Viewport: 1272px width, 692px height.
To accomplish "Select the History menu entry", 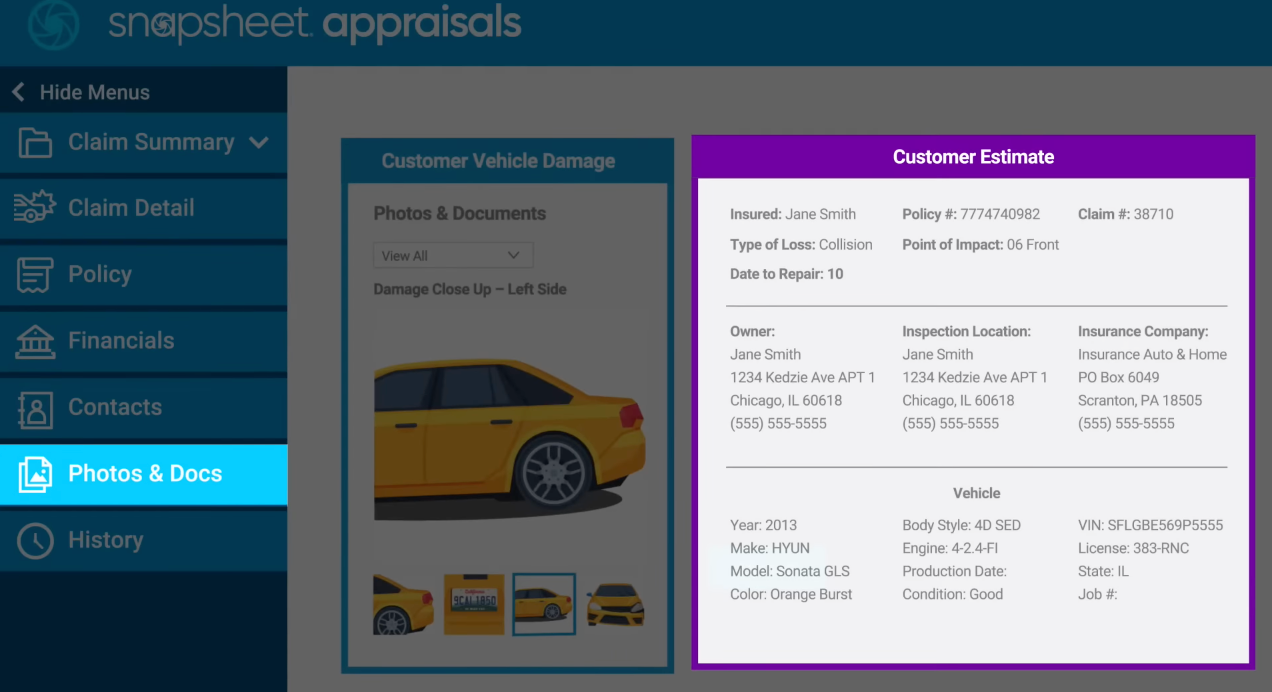I will 105,541.
